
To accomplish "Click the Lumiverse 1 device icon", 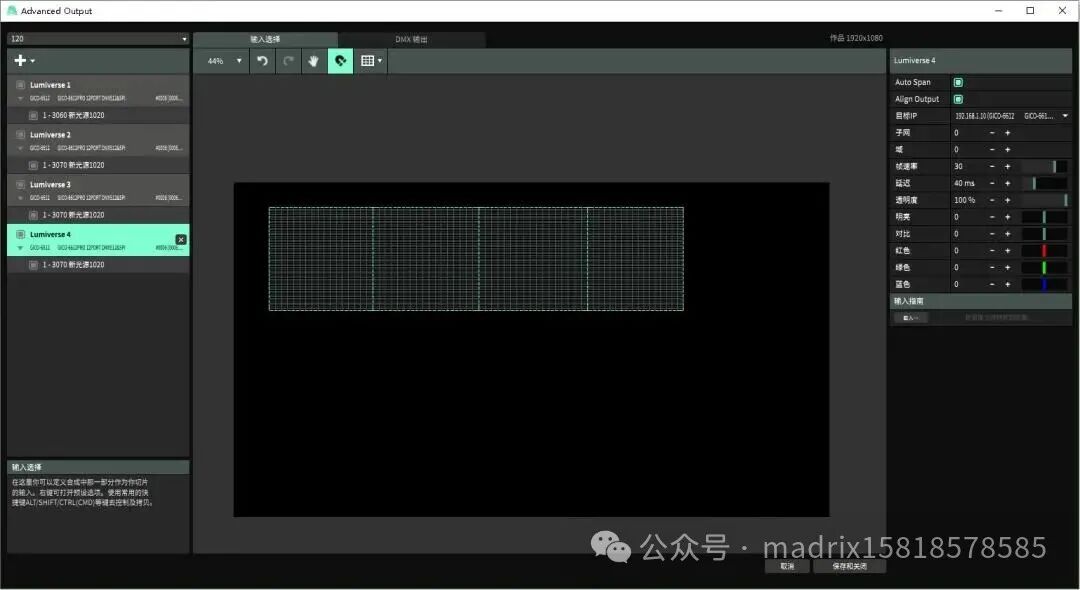I will coord(20,84).
